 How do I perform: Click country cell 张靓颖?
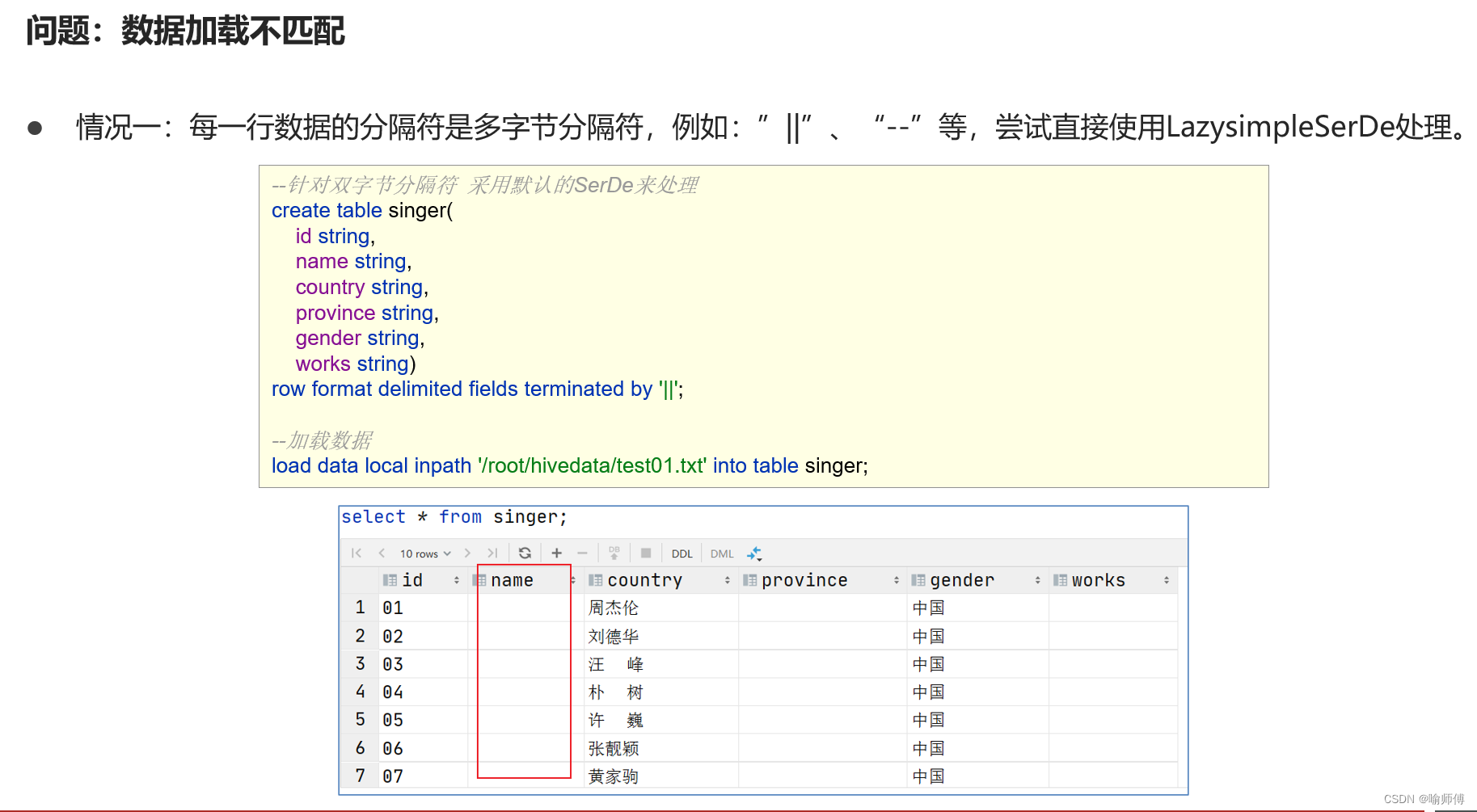660,748
